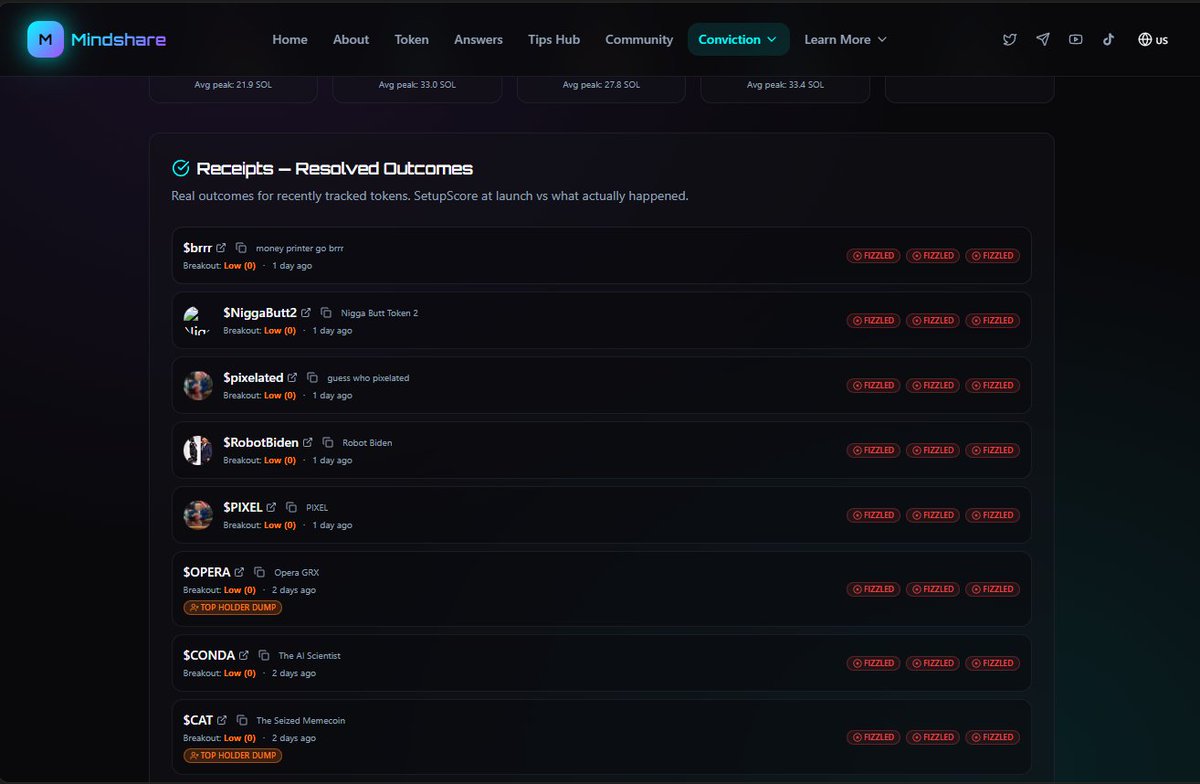Click 'Avg peak: 33.0 SOL' text
Image resolution: width=1200 pixels, height=784 pixels.
(417, 85)
